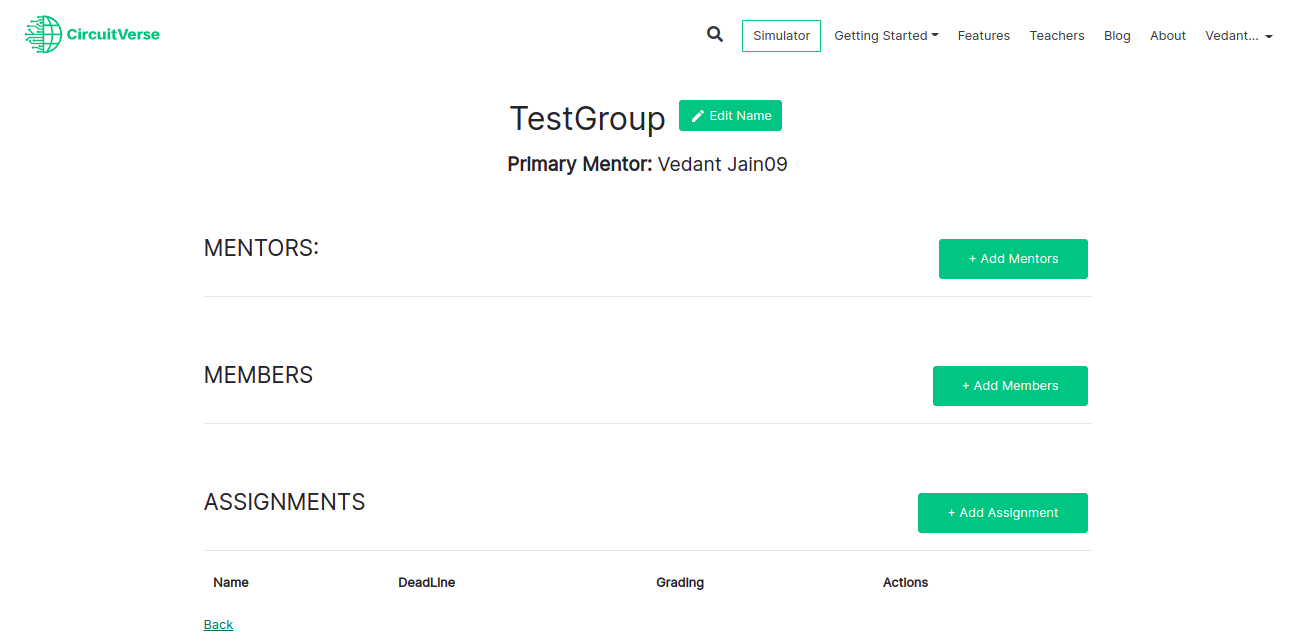Open the Teachers navigation link
This screenshot has height=636, width=1290.
1056,36
